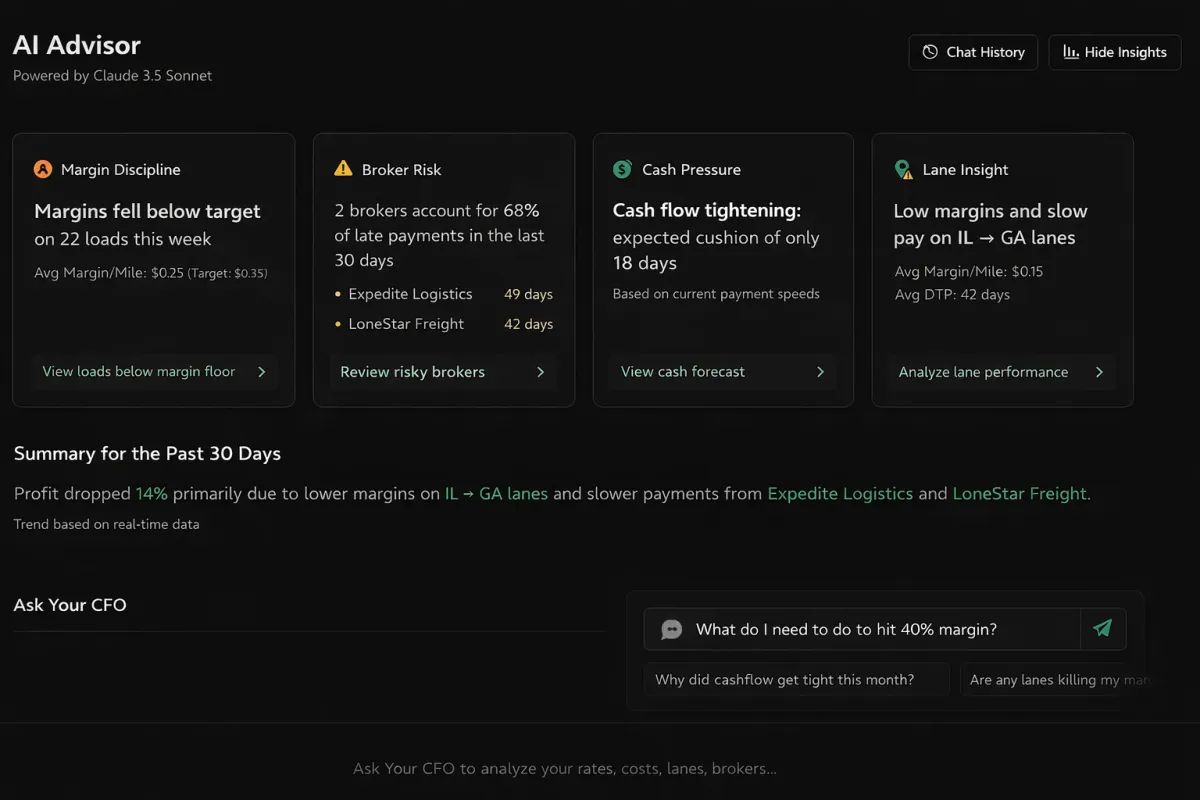
Task: Click the Margin Discipline card icon
Action: (x=42, y=169)
